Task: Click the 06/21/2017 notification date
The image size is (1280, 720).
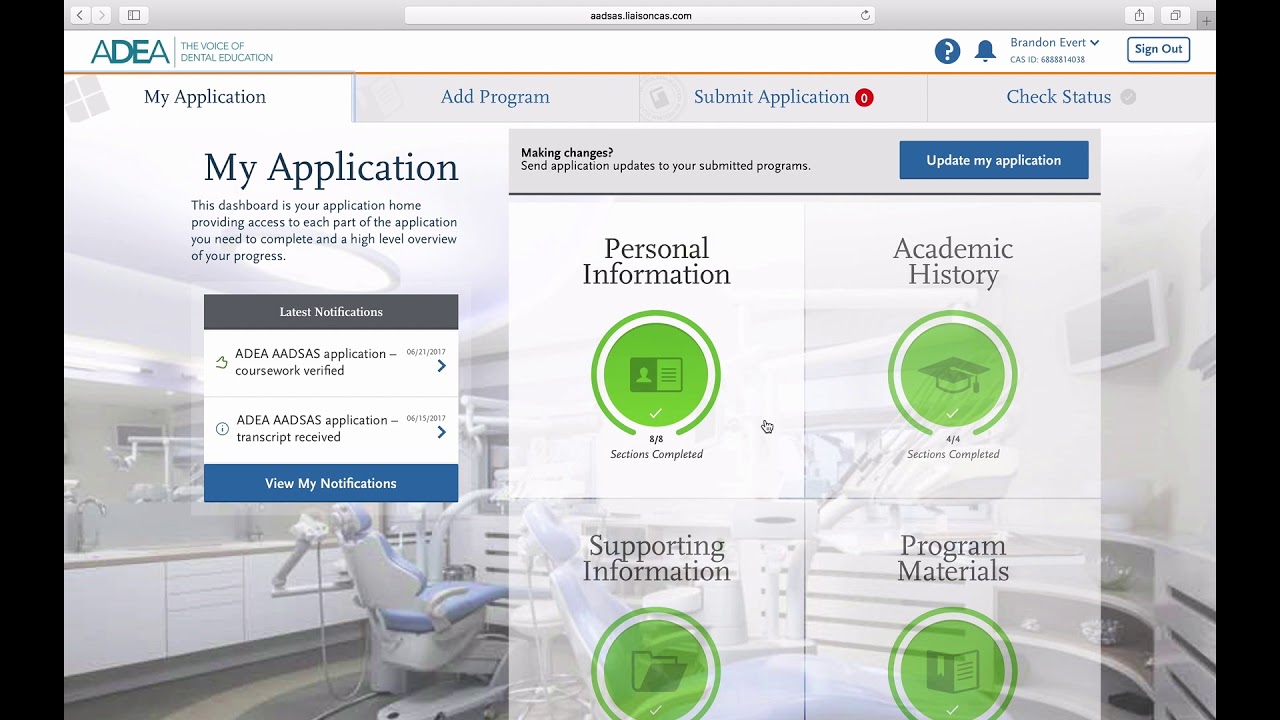Action: tap(426, 352)
